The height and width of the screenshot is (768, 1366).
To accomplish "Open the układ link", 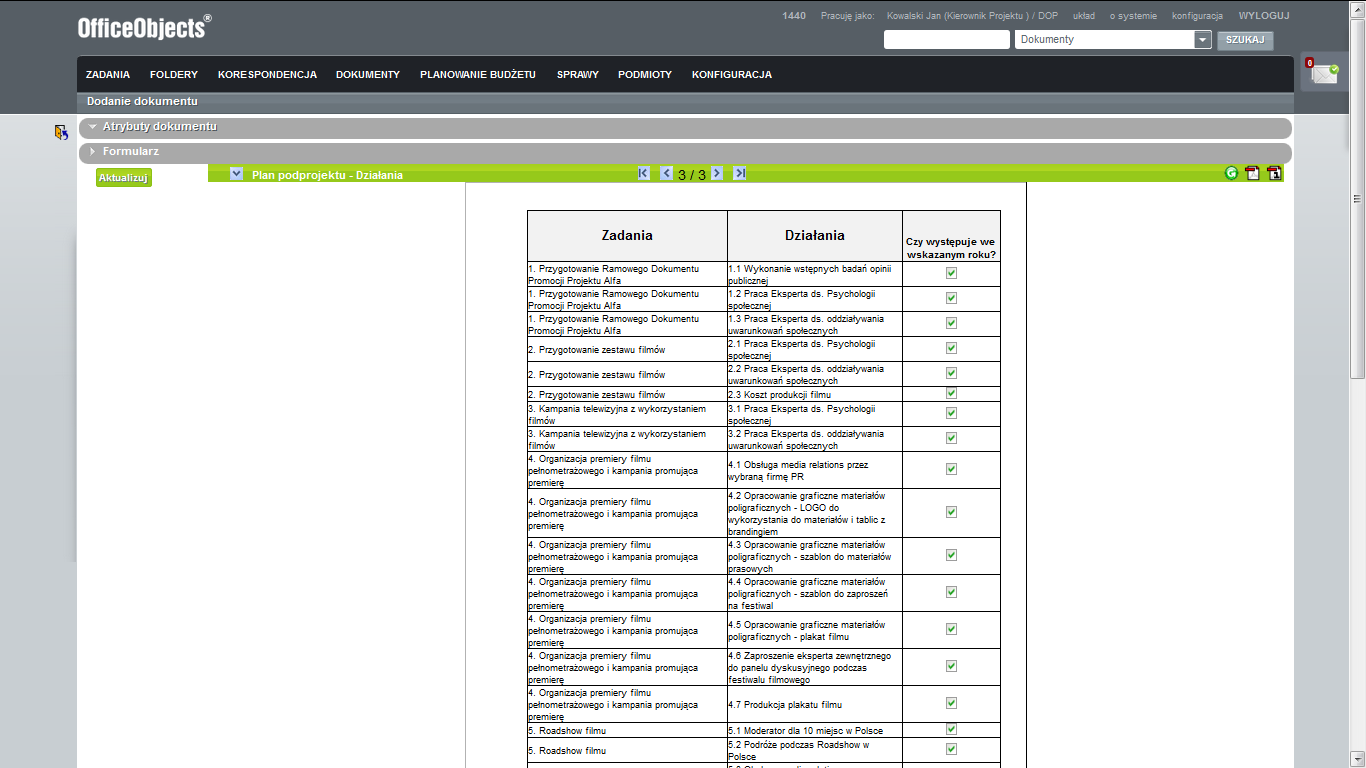I will [1084, 16].
